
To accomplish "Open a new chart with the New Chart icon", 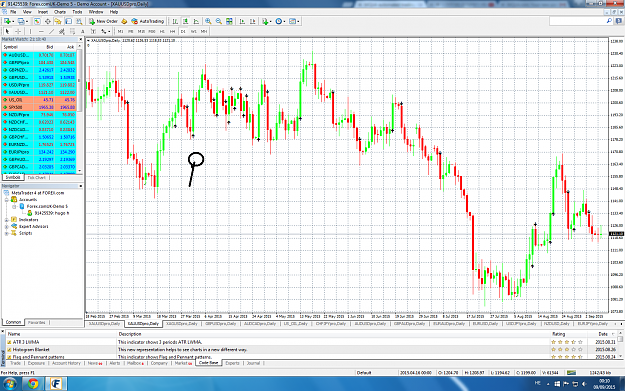I will click(x=7, y=21).
